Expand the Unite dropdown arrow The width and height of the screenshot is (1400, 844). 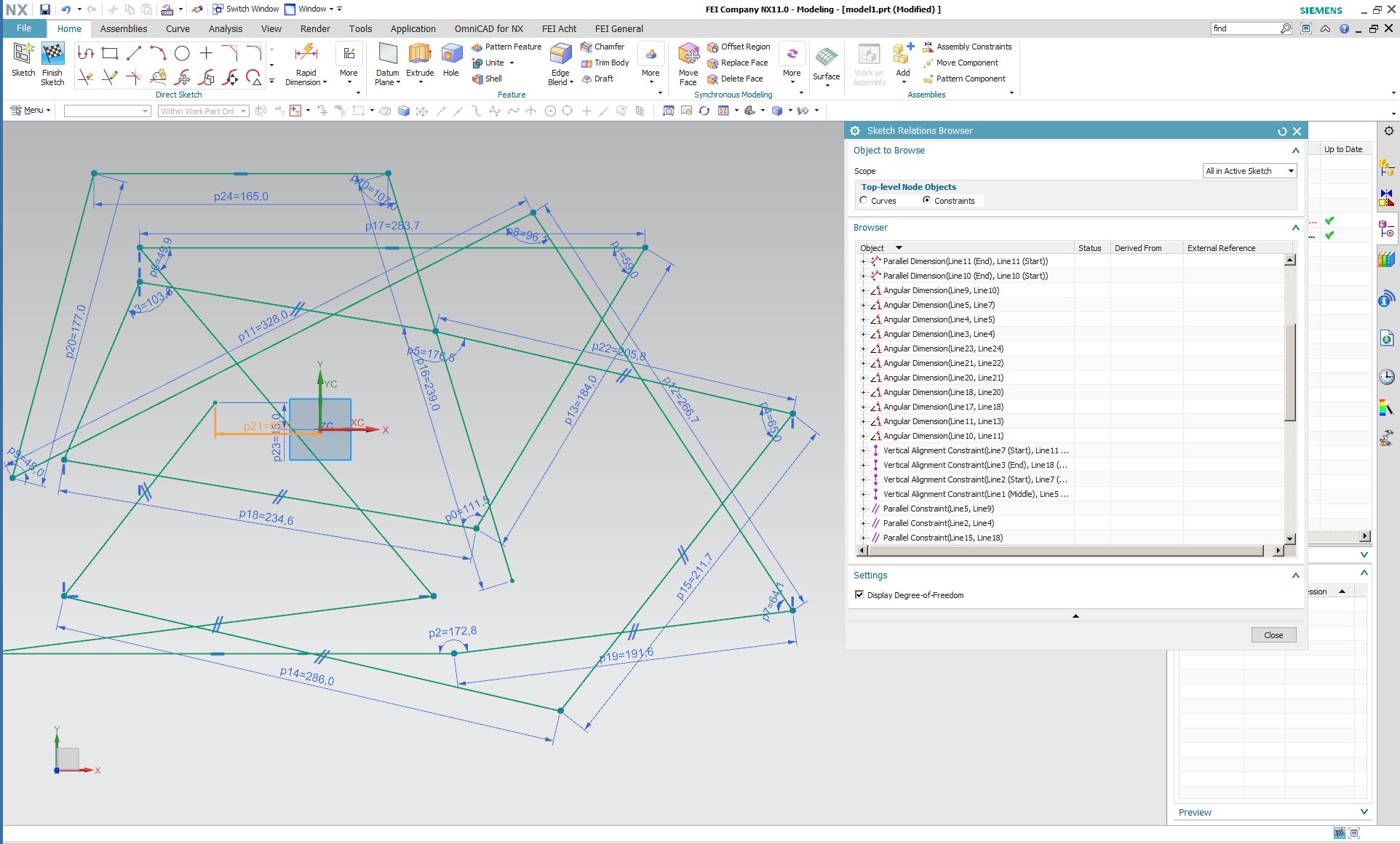pyautogui.click(x=512, y=63)
